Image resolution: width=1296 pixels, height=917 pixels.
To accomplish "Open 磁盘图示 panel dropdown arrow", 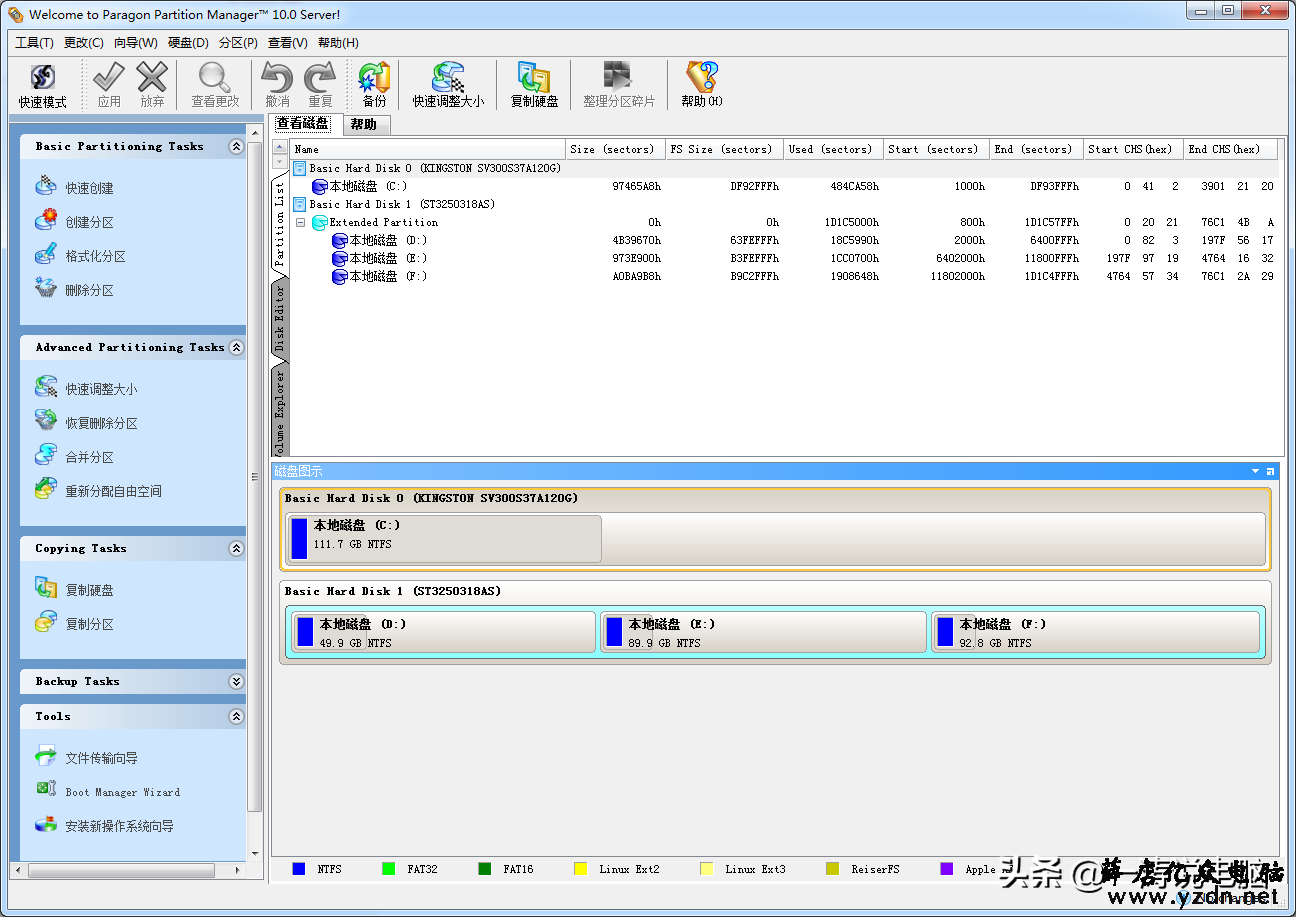I will coord(1256,471).
